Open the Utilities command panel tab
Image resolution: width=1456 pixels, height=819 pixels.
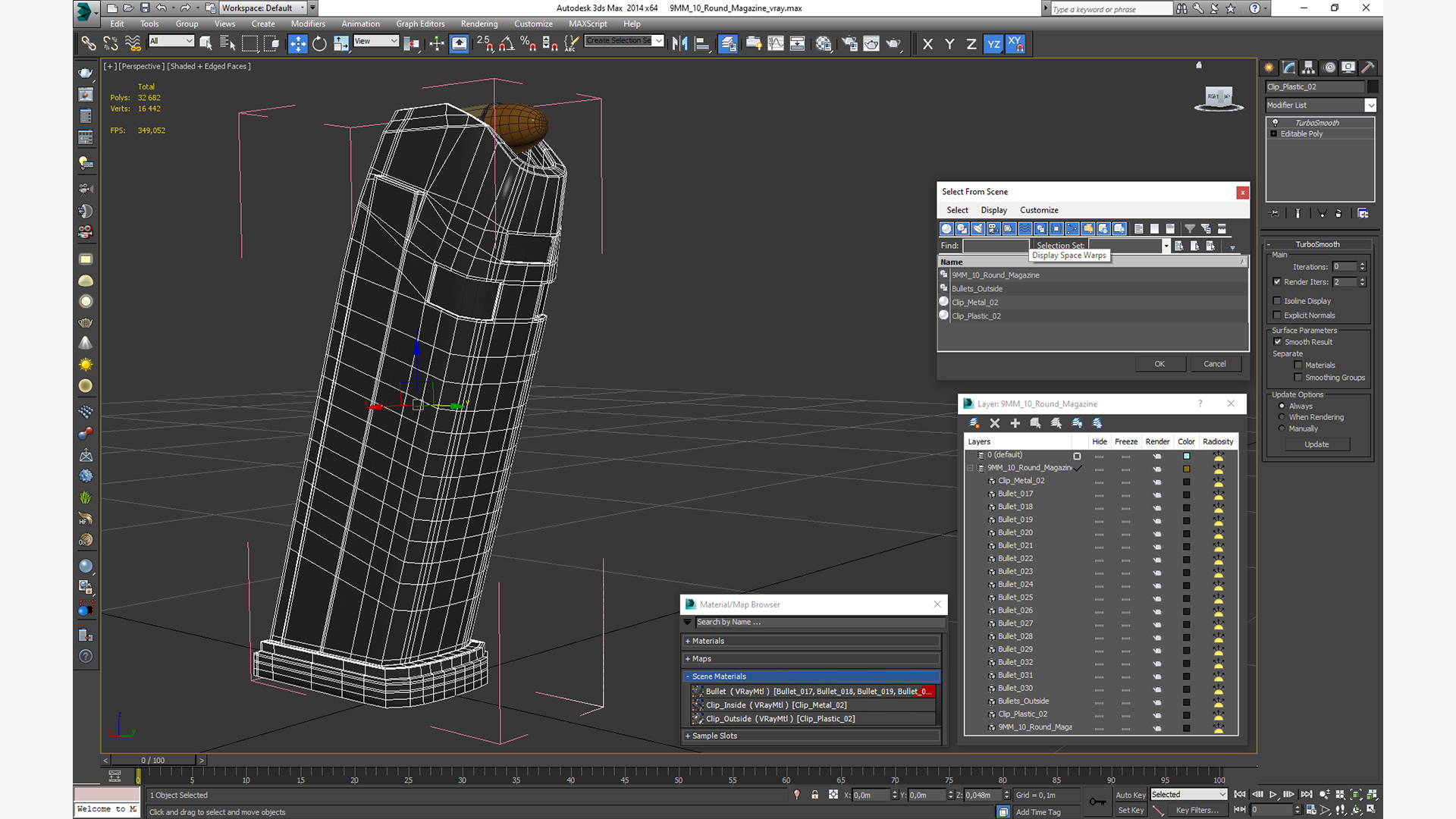click(1368, 67)
